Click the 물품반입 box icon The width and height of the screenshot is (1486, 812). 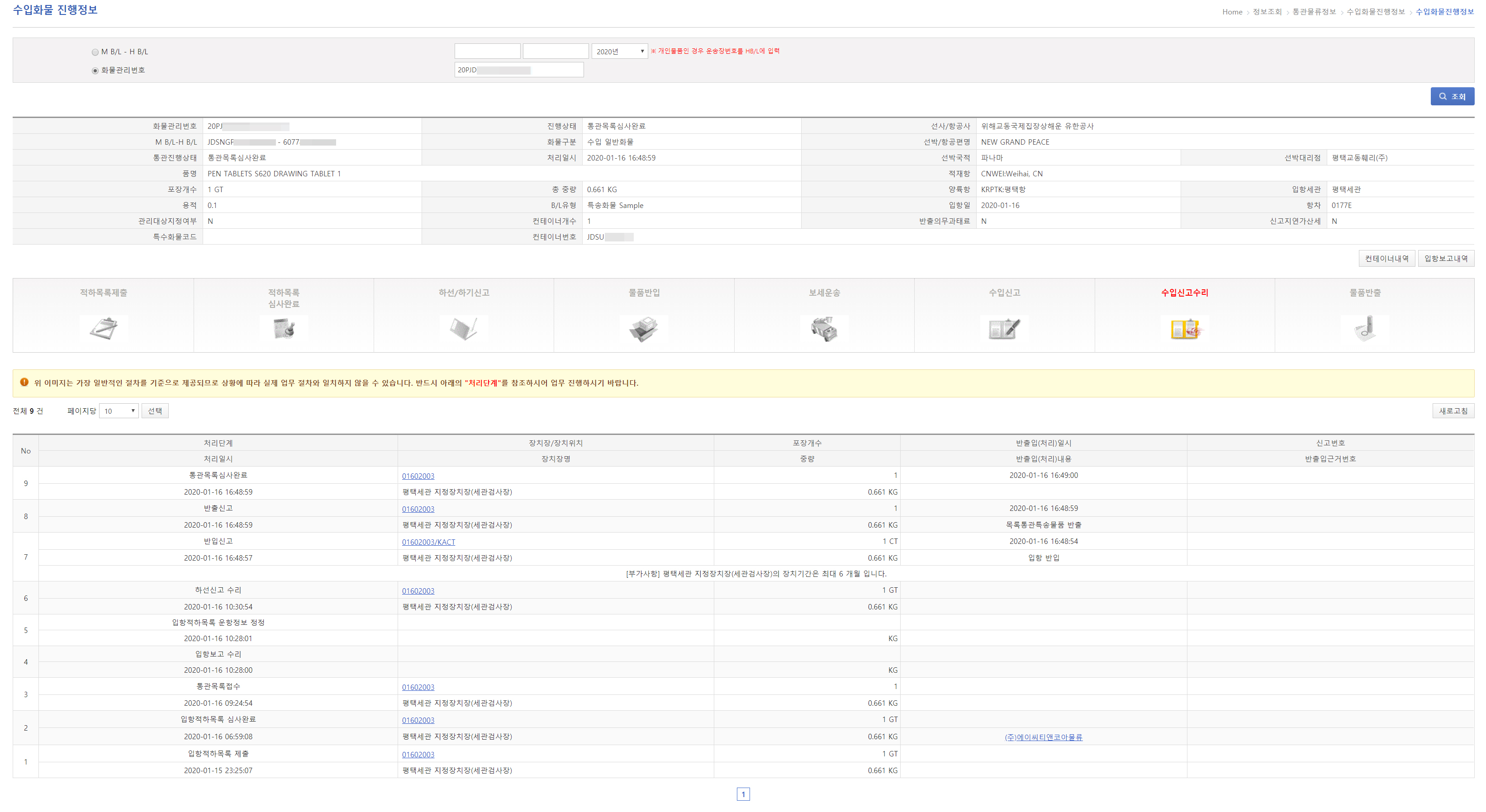pos(644,329)
